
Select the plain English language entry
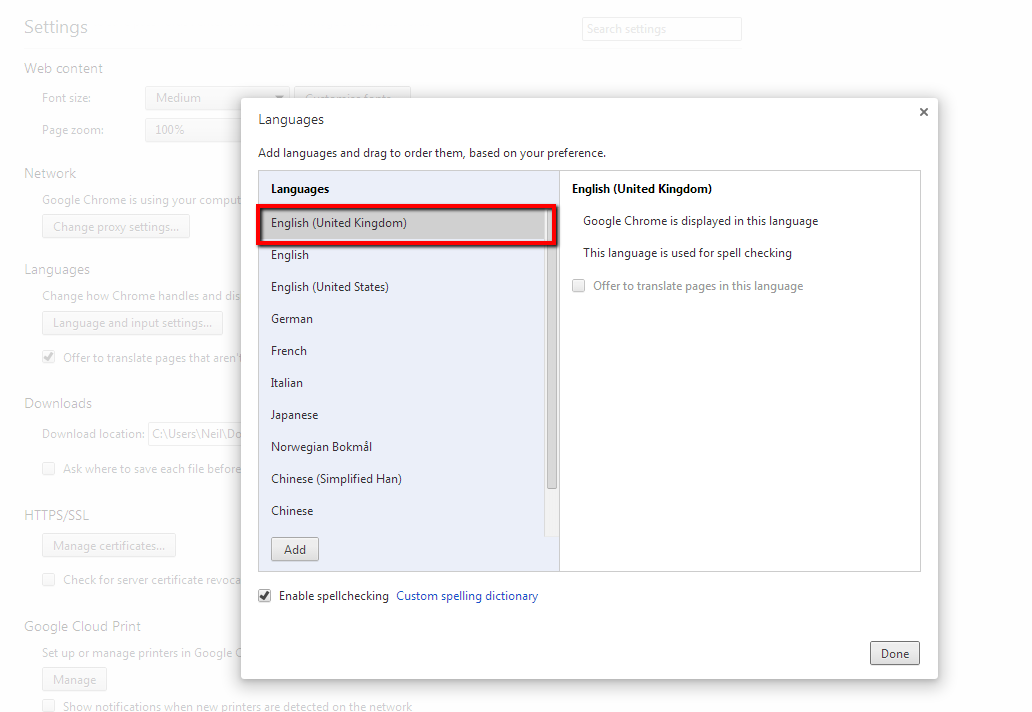point(402,255)
